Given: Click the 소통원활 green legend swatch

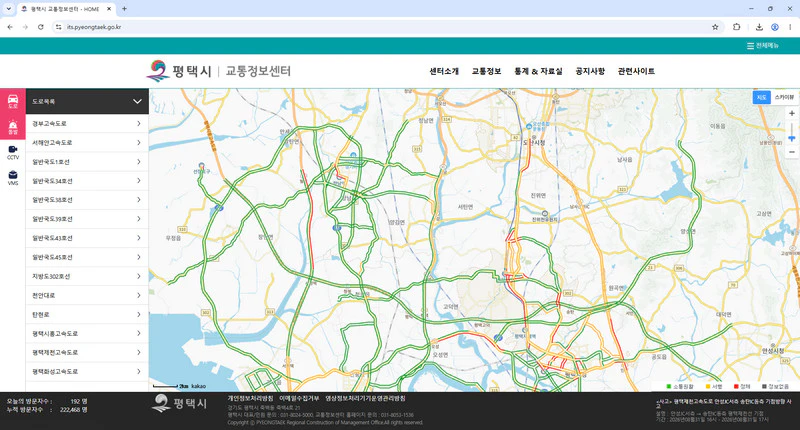Looking at the screenshot, I should tap(668, 387).
